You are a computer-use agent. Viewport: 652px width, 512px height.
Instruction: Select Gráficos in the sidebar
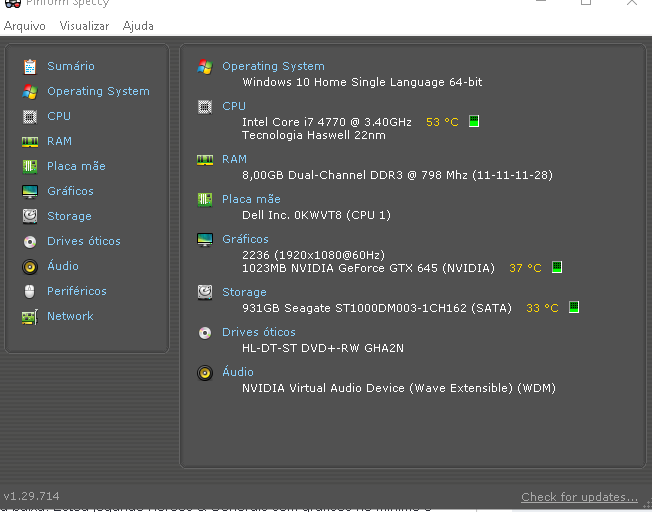click(70, 191)
